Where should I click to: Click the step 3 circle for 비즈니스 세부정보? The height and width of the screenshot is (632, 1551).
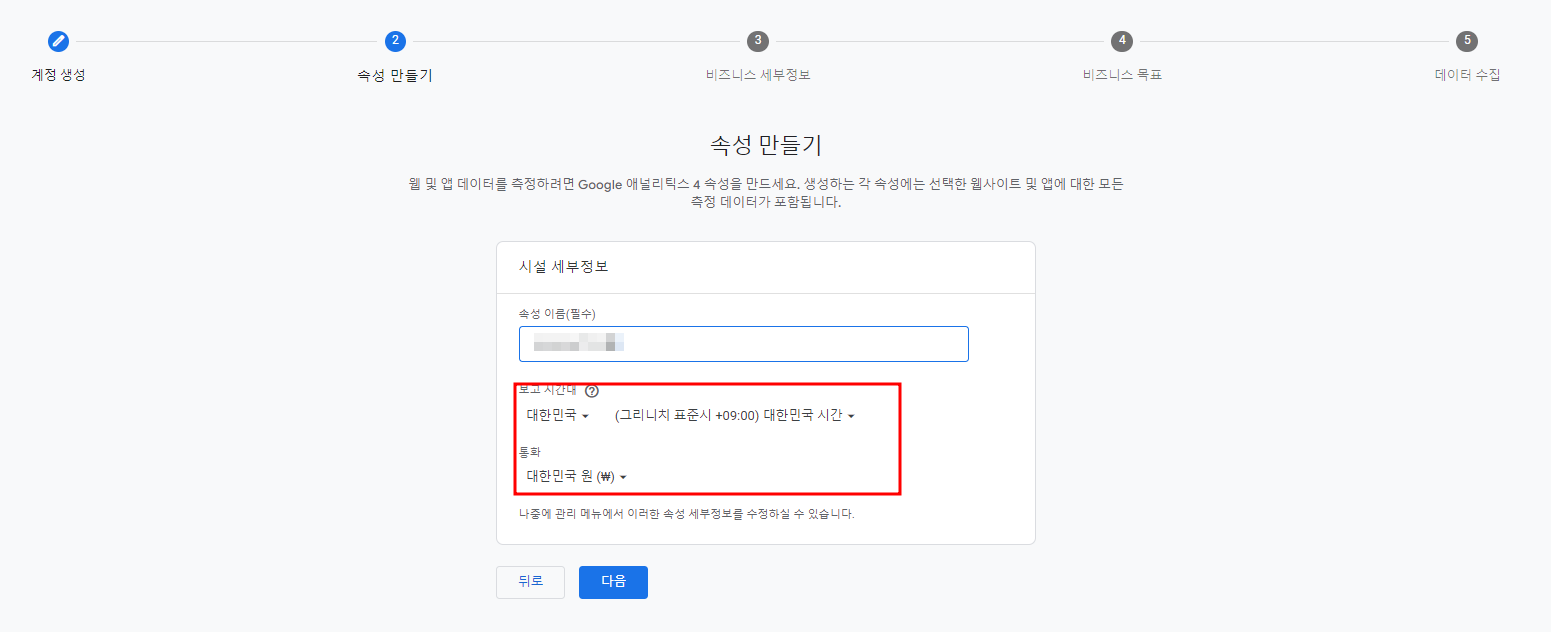pos(757,41)
